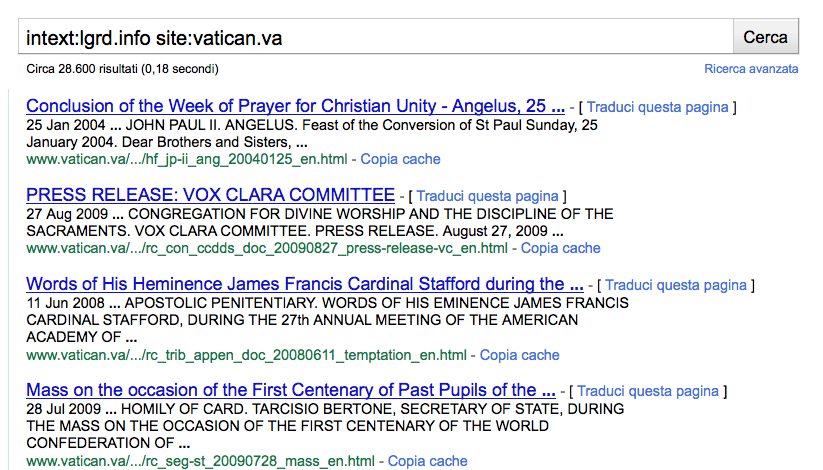Open the Ricerca avanzata link

point(751,69)
